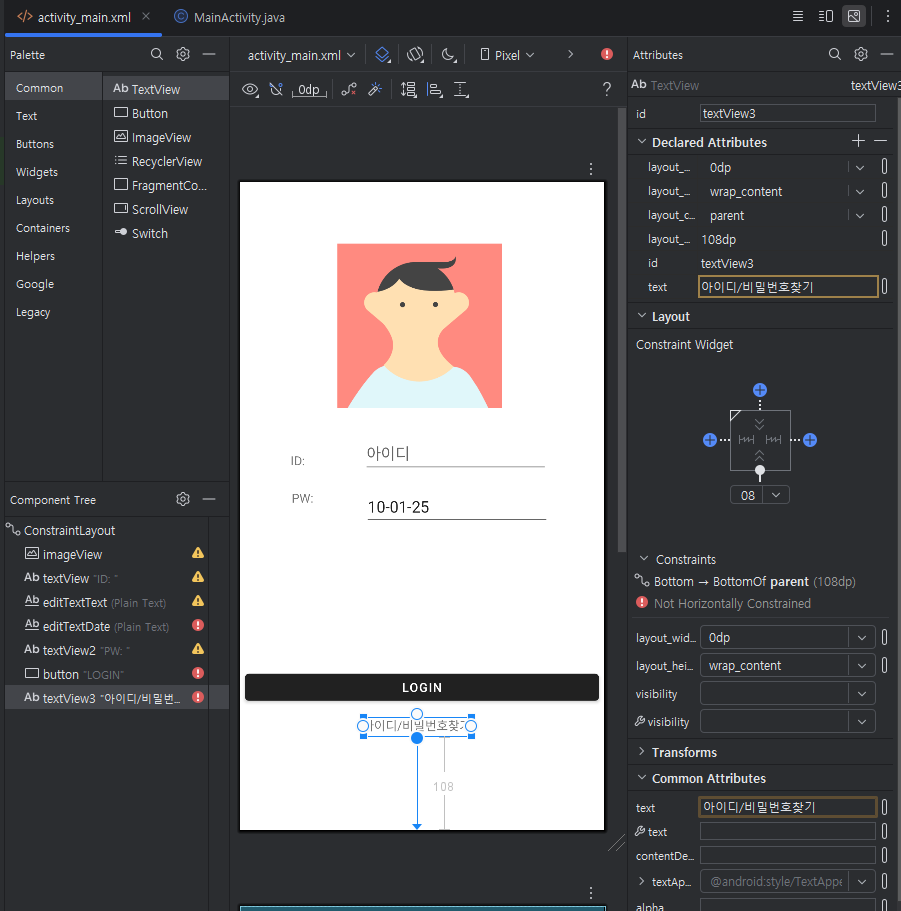Viewport: 901px width, 911px height.
Task: Pick the Switch widget in the palette
Action: click(x=166, y=233)
